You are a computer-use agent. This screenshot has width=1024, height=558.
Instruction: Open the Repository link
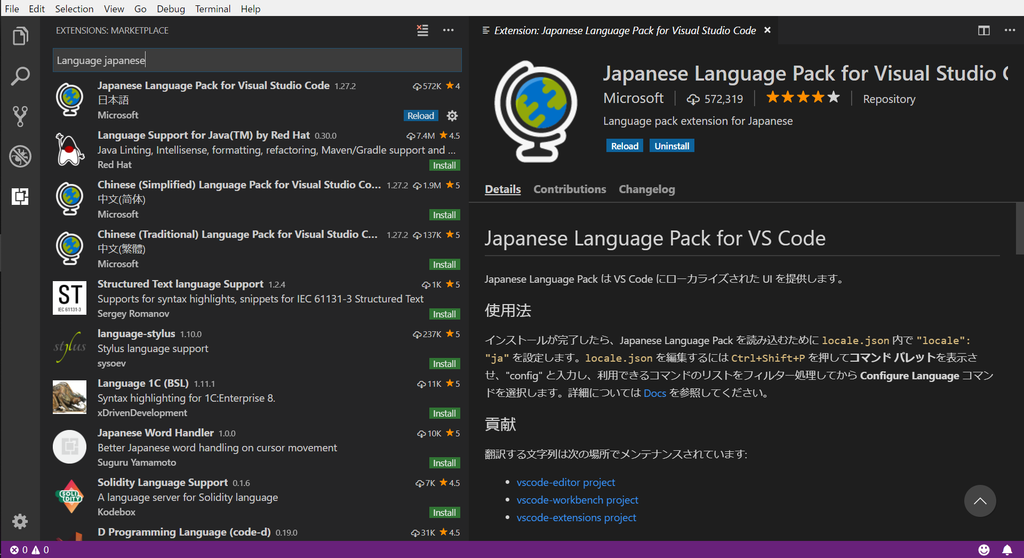click(x=889, y=99)
